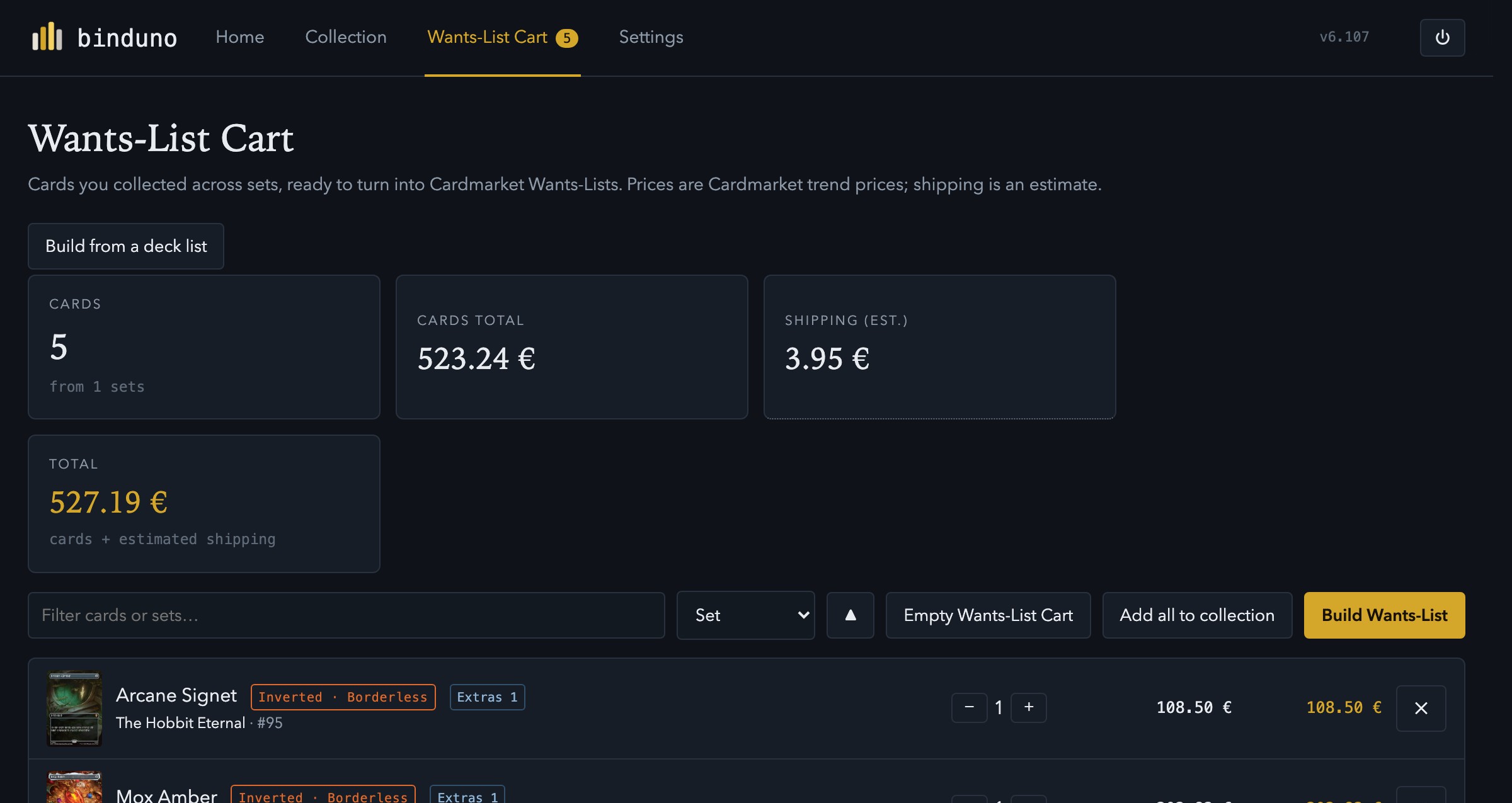The width and height of the screenshot is (1512, 803).
Task: Click the Arcane Signet card name
Action: point(176,695)
